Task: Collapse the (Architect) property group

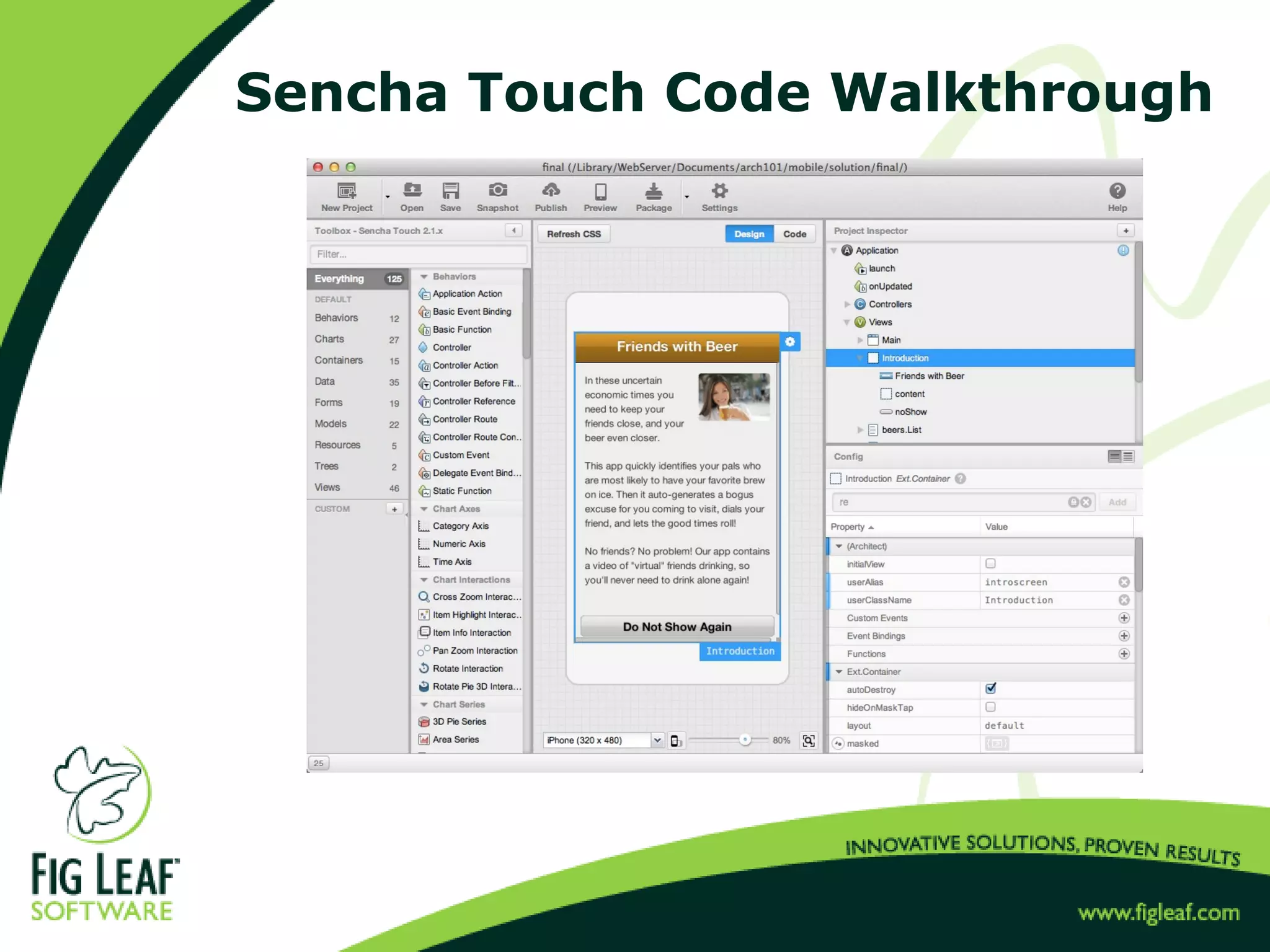Action: pos(839,546)
